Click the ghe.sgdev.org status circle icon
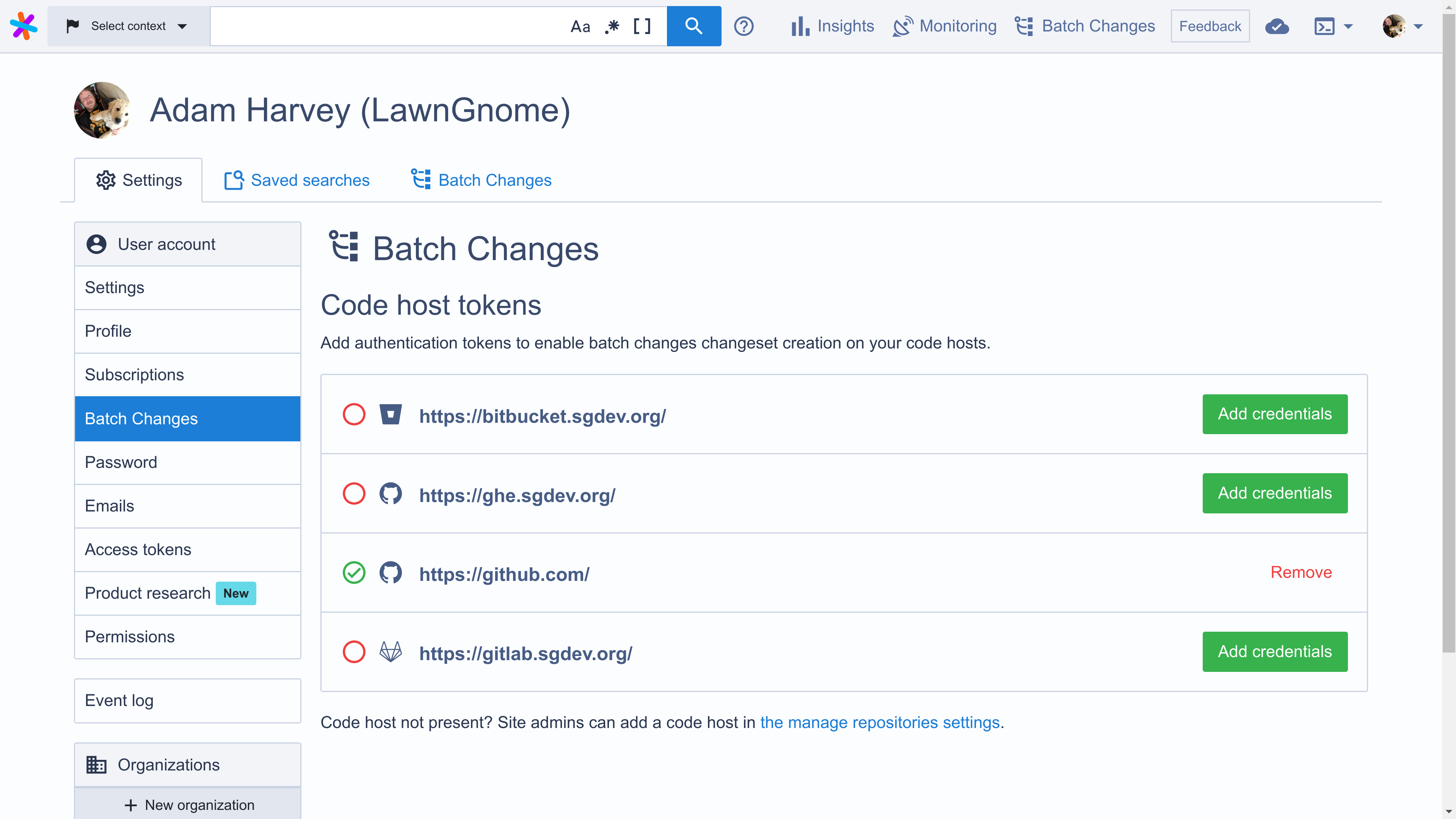 point(354,493)
